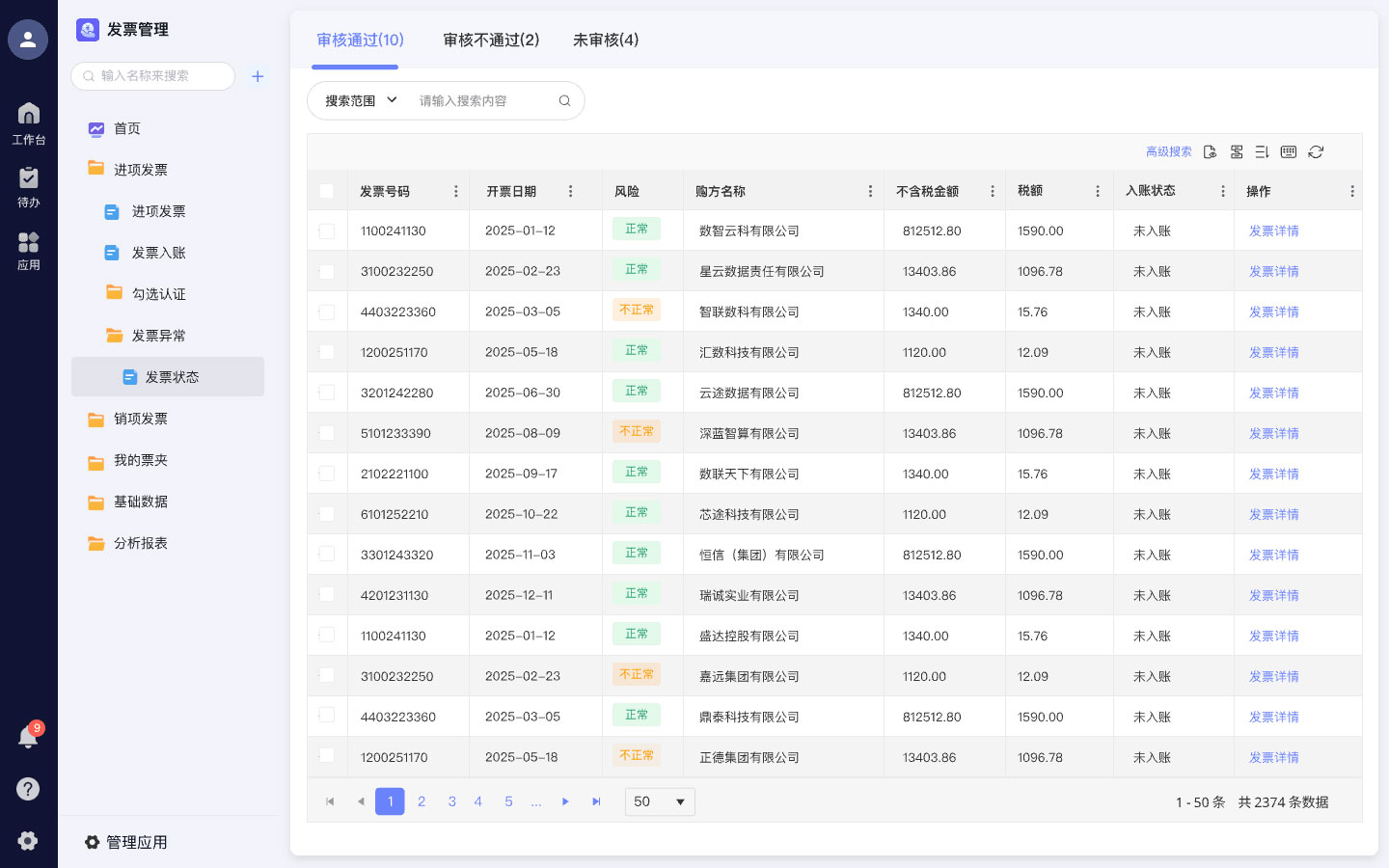Go to next page arrow

[565, 801]
